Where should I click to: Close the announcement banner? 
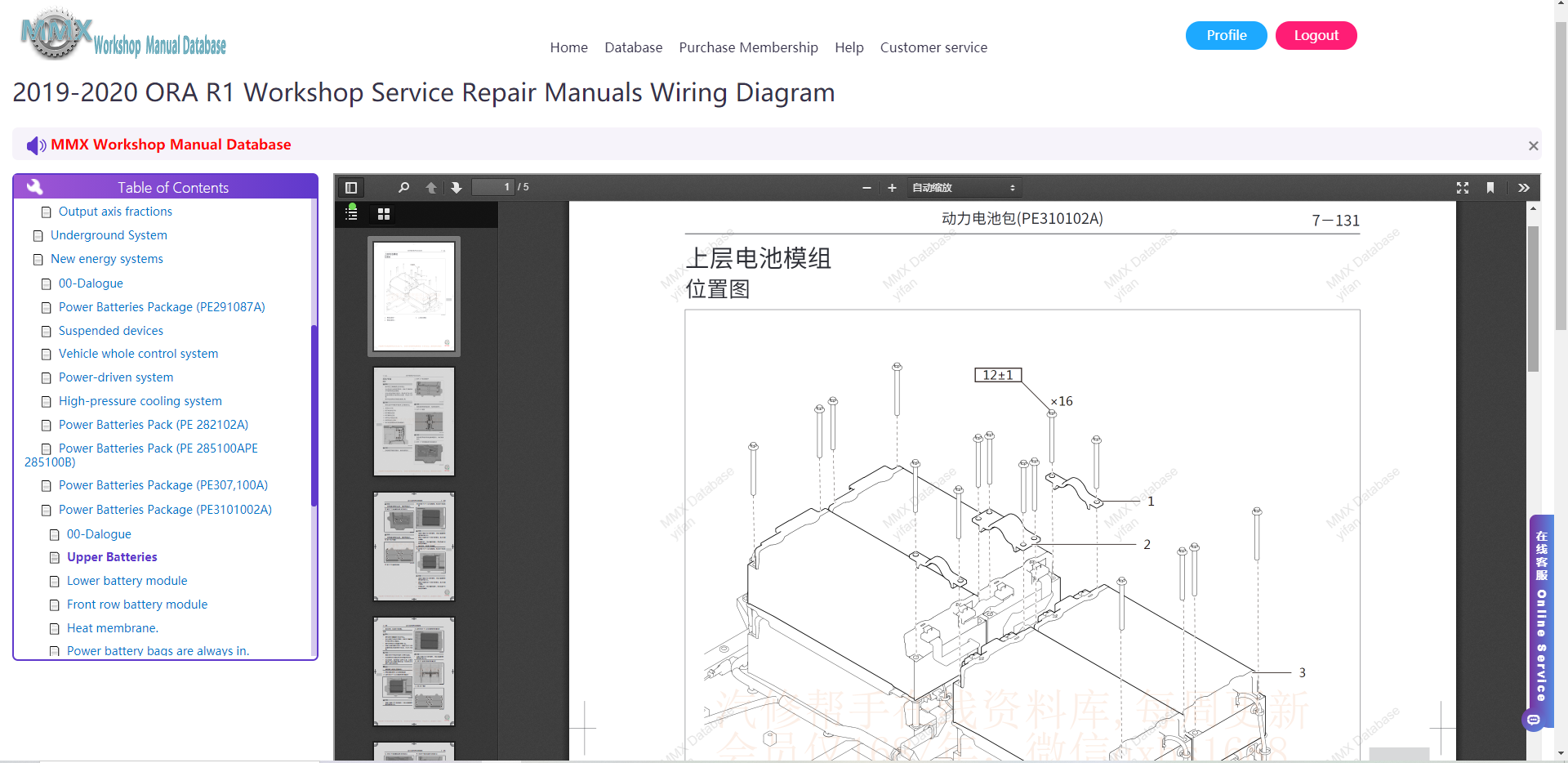1534,145
